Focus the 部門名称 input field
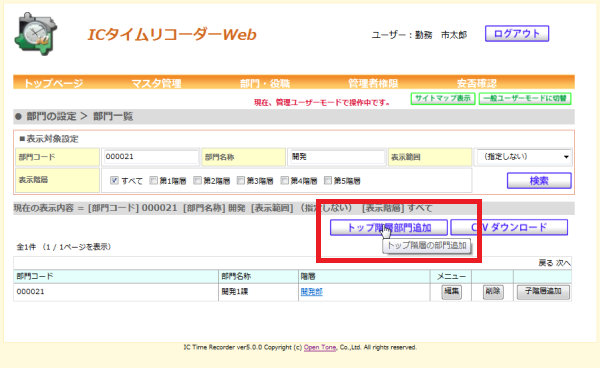600x368 pixels. click(x=337, y=157)
